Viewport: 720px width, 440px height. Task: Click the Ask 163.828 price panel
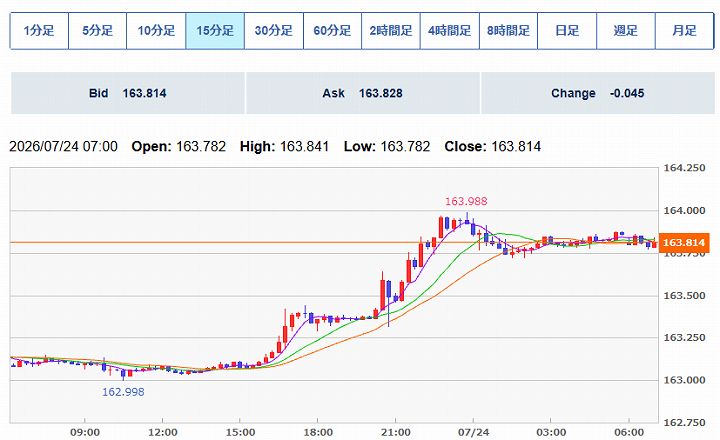point(363,93)
